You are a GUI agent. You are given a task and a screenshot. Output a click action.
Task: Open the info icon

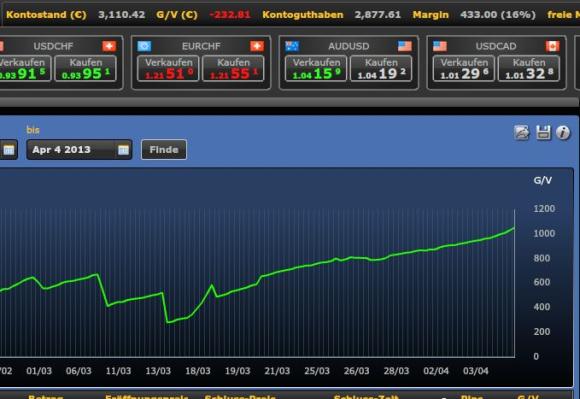coord(563,132)
